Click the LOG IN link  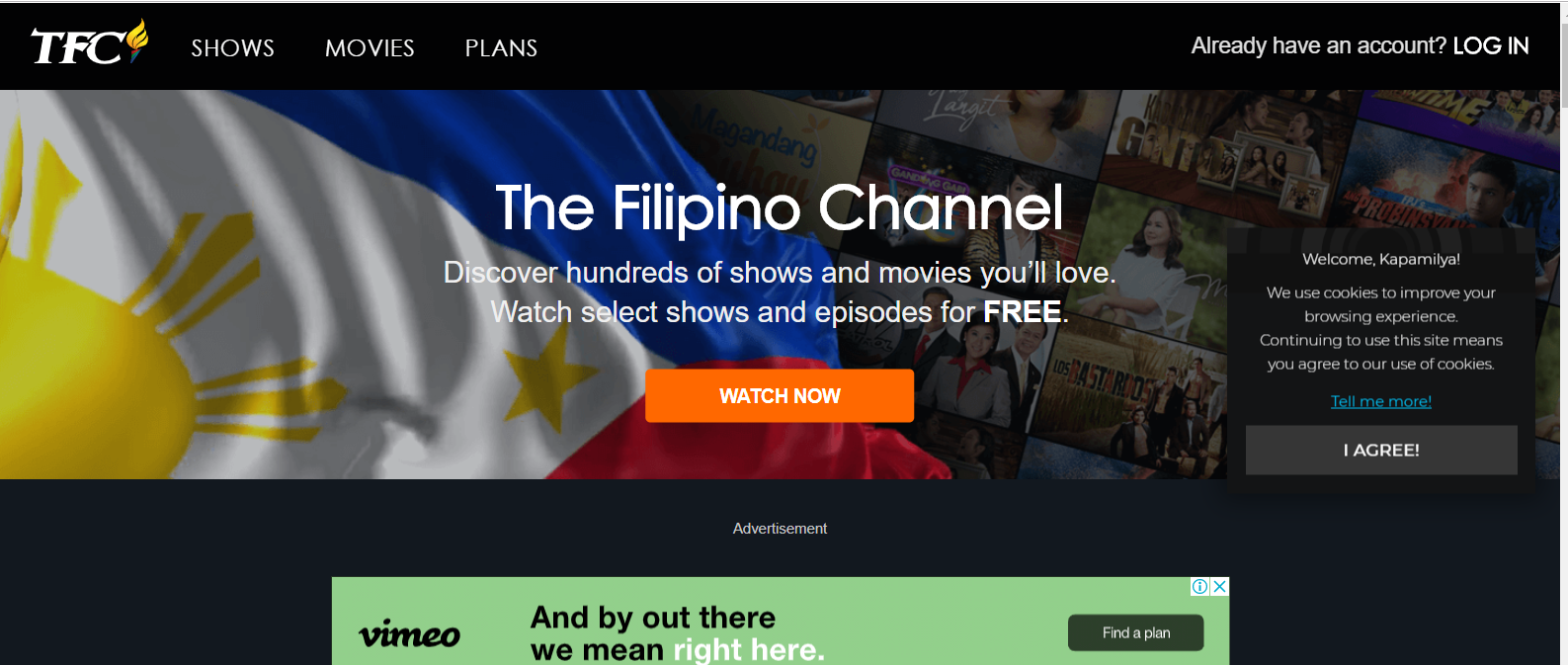click(1491, 45)
